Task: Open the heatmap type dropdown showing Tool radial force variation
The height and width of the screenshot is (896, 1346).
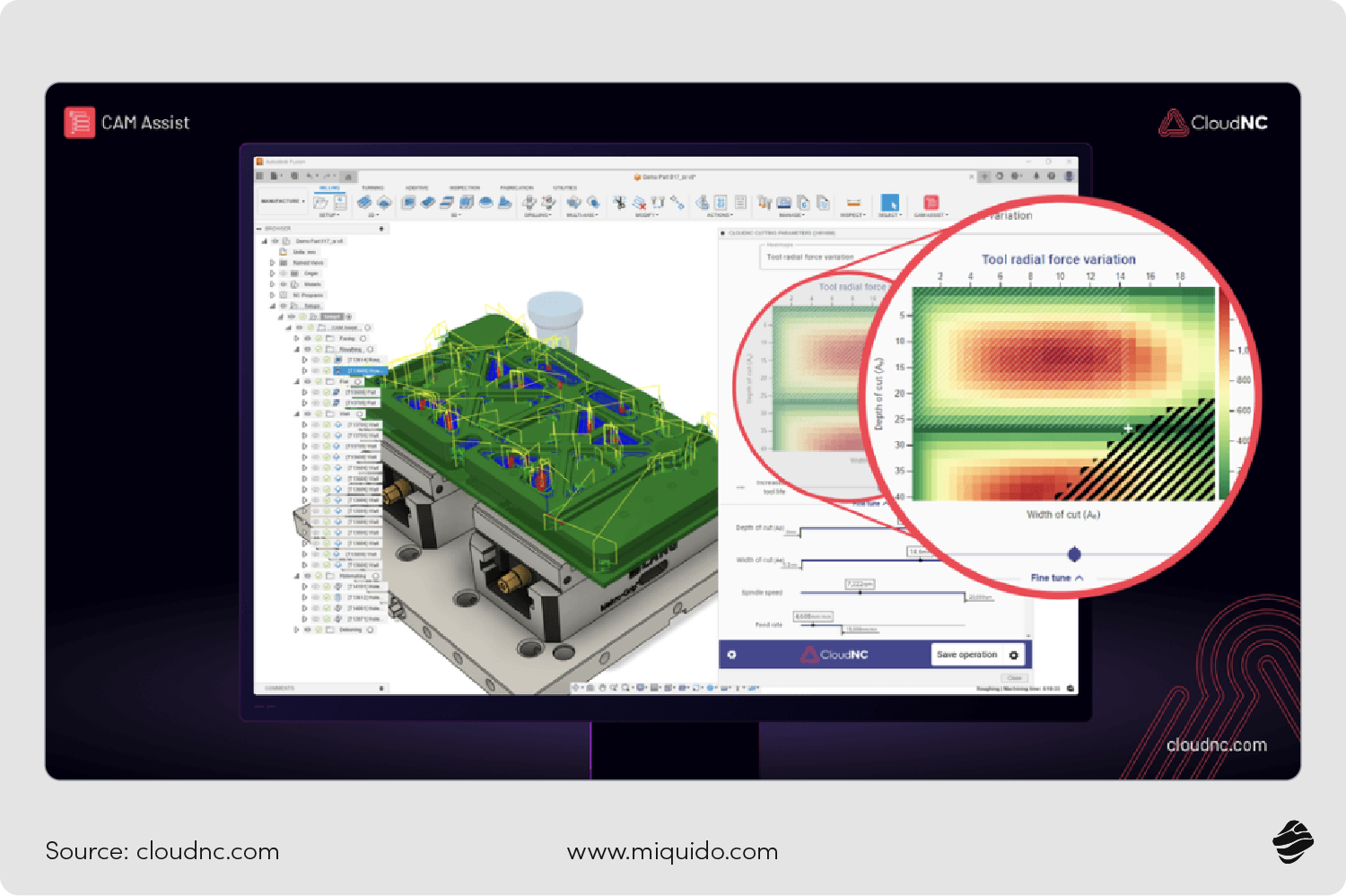Action: pos(810,257)
